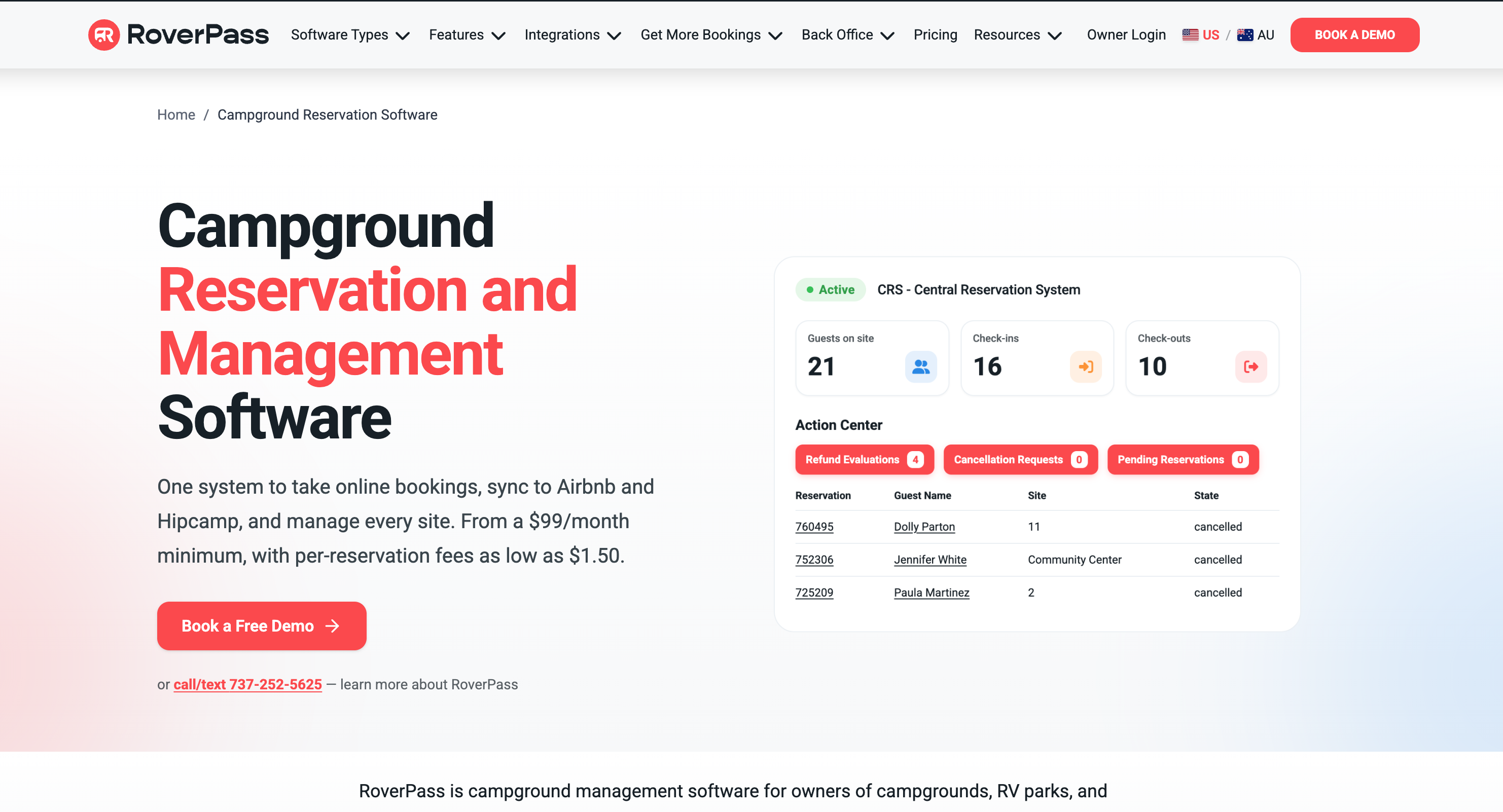Image resolution: width=1503 pixels, height=812 pixels.
Task: Click the RoverPass wordmark
Action: [198, 34]
